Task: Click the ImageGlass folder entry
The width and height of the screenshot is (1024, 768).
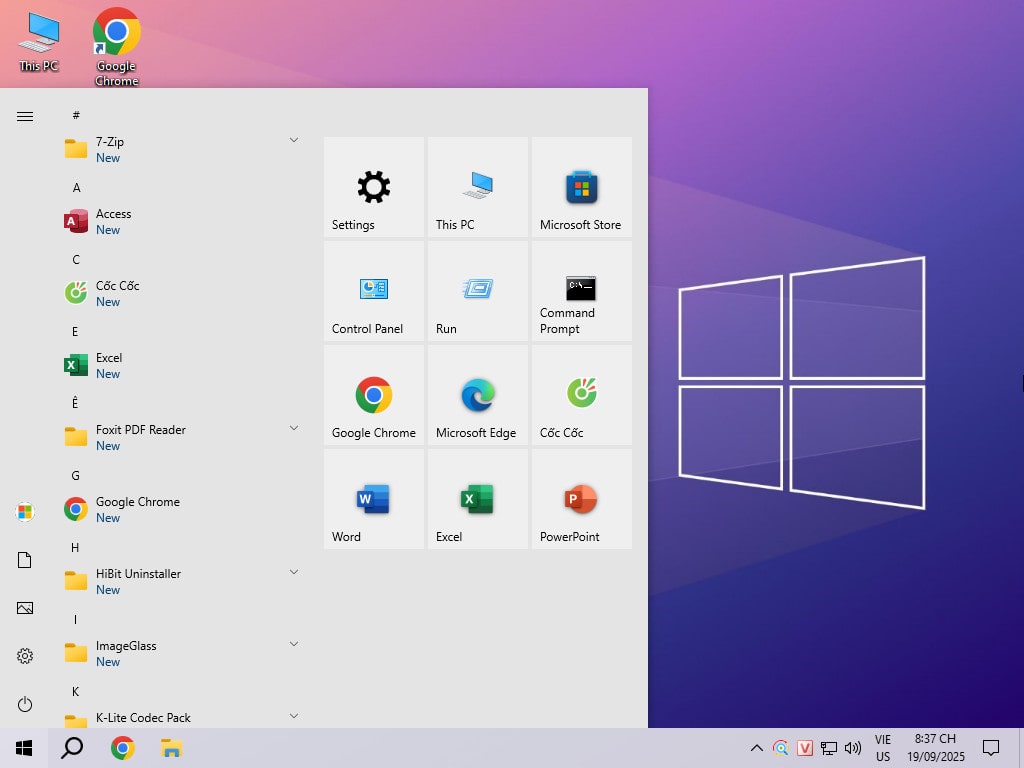Action: [182, 653]
